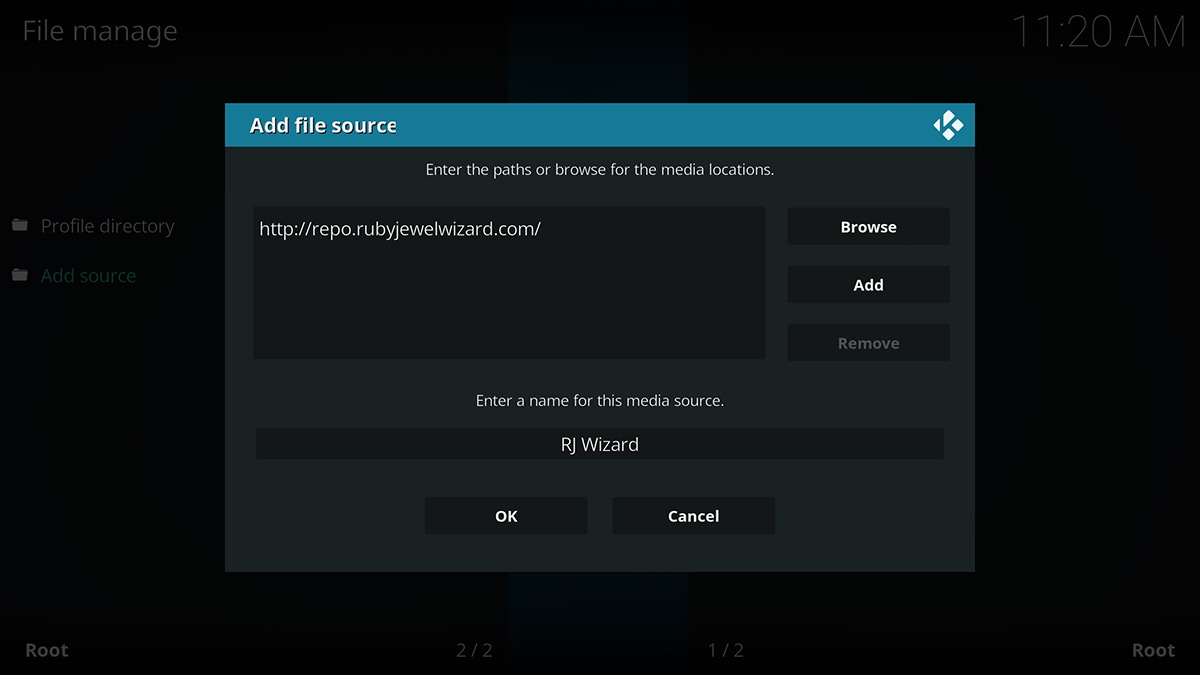Click the Browse button

(x=868, y=227)
